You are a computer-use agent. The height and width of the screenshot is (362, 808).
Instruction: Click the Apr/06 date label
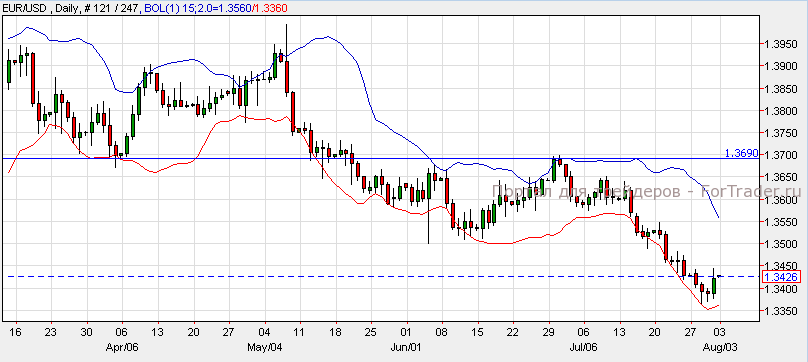[122, 348]
